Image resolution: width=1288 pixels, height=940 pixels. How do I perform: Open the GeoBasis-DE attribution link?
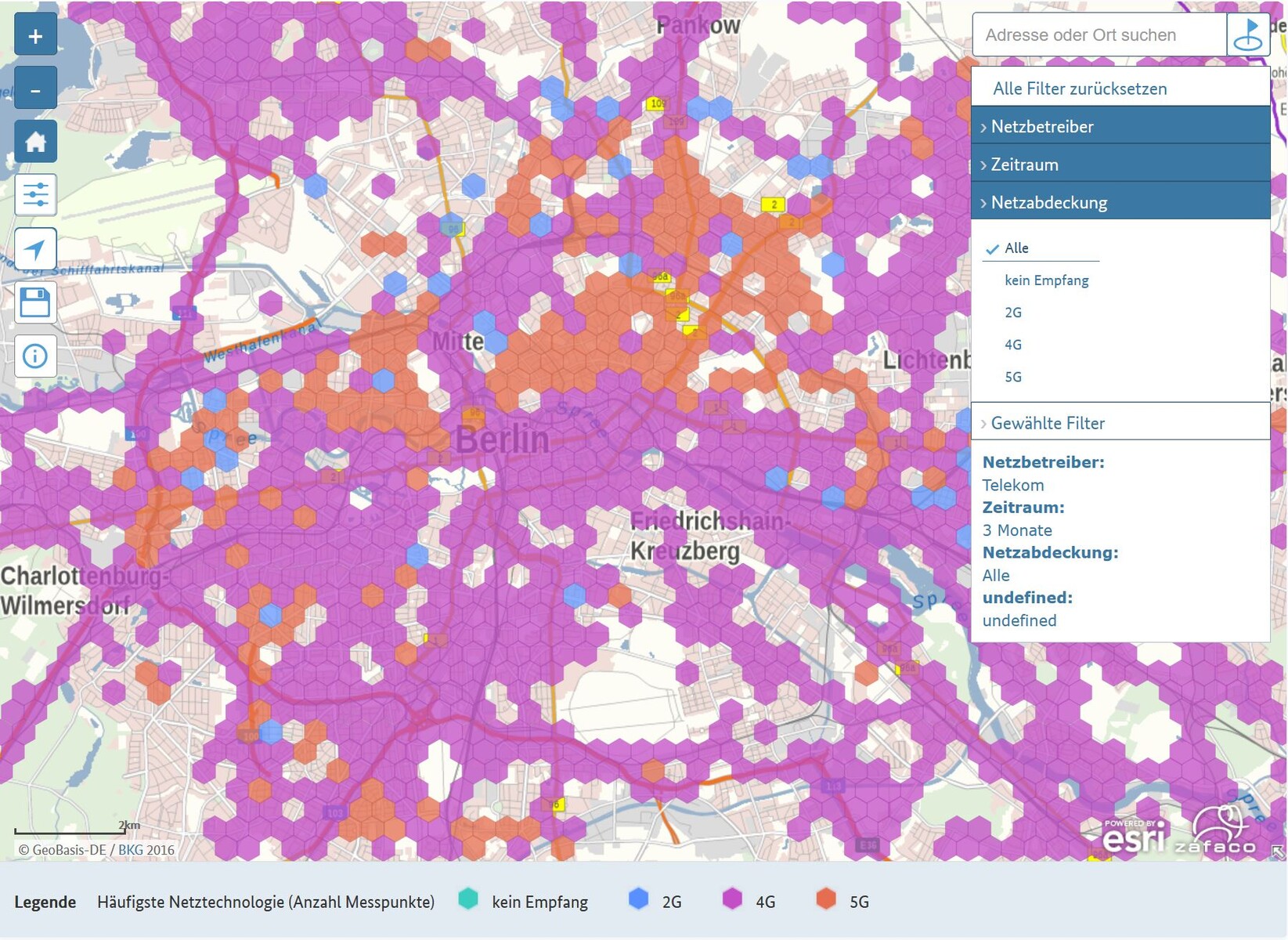[69, 850]
